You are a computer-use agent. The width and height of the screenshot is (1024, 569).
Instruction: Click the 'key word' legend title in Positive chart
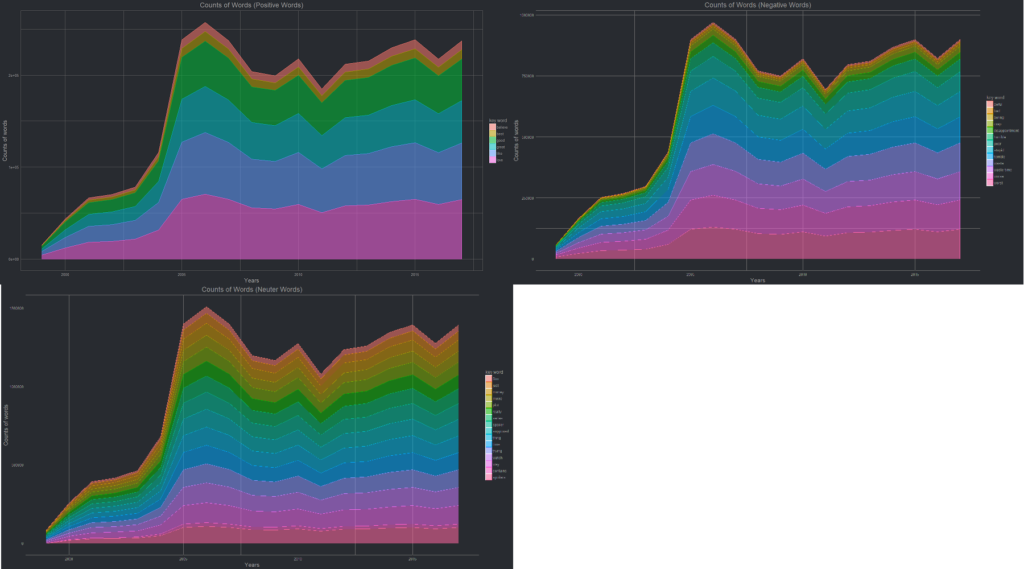click(x=497, y=120)
